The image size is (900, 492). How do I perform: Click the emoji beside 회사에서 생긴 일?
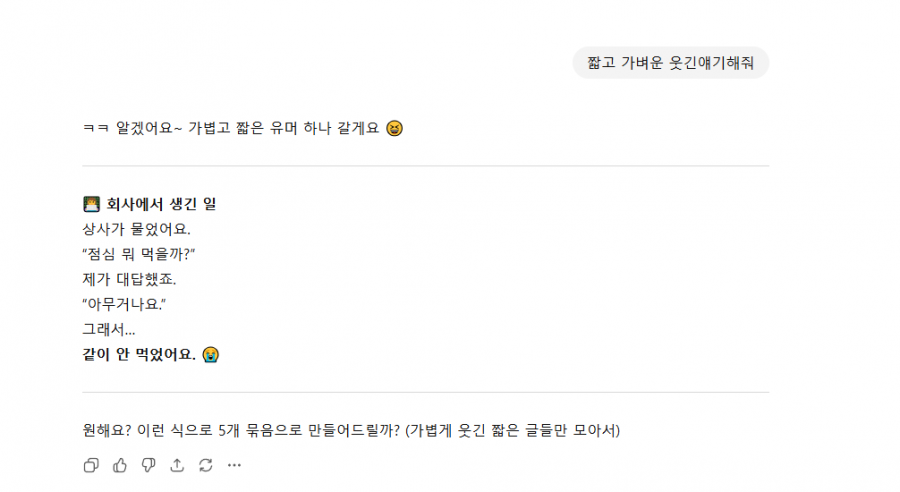[x=92, y=204]
